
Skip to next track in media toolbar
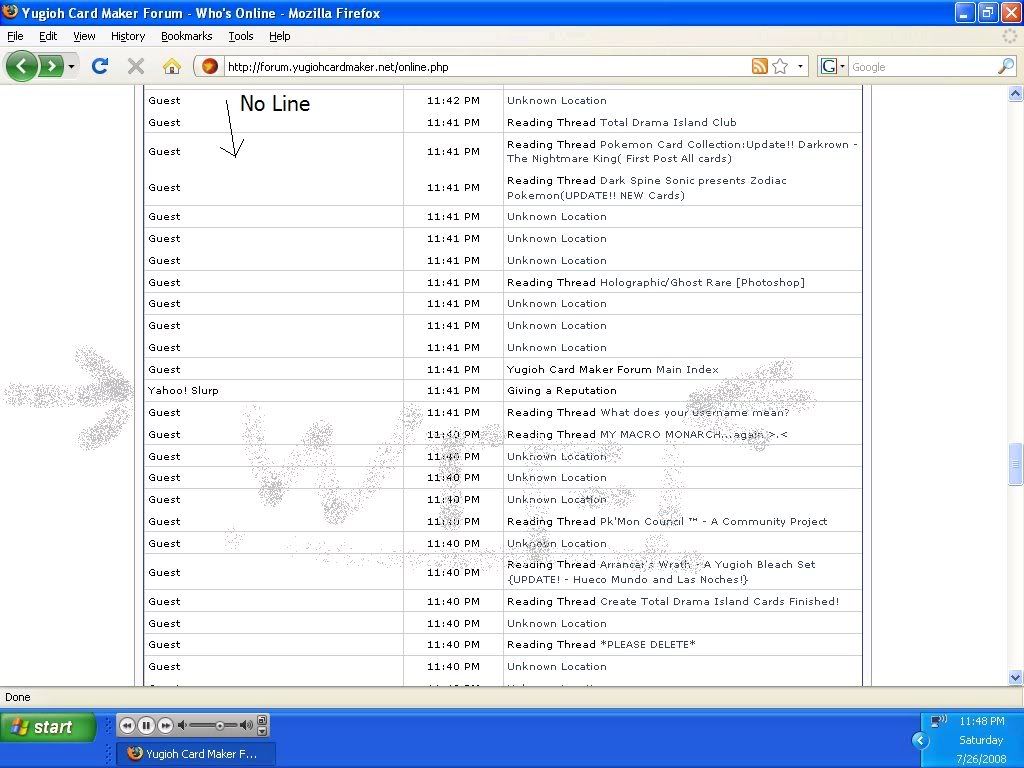(x=166, y=725)
